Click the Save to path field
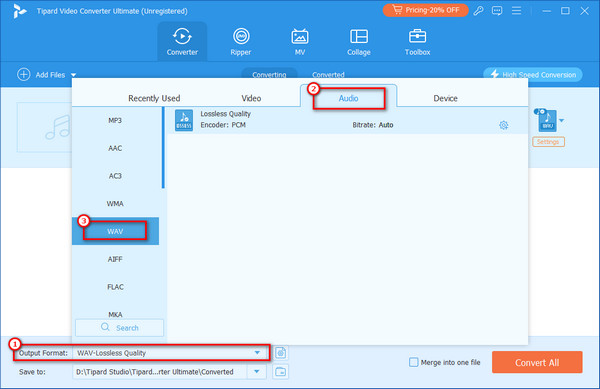This screenshot has height=389, width=600. coord(160,371)
